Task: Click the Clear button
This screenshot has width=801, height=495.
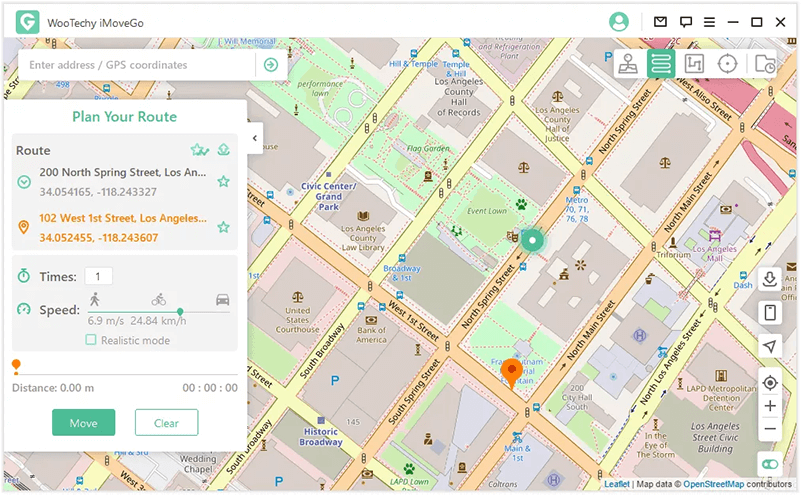Action: tap(166, 423)
